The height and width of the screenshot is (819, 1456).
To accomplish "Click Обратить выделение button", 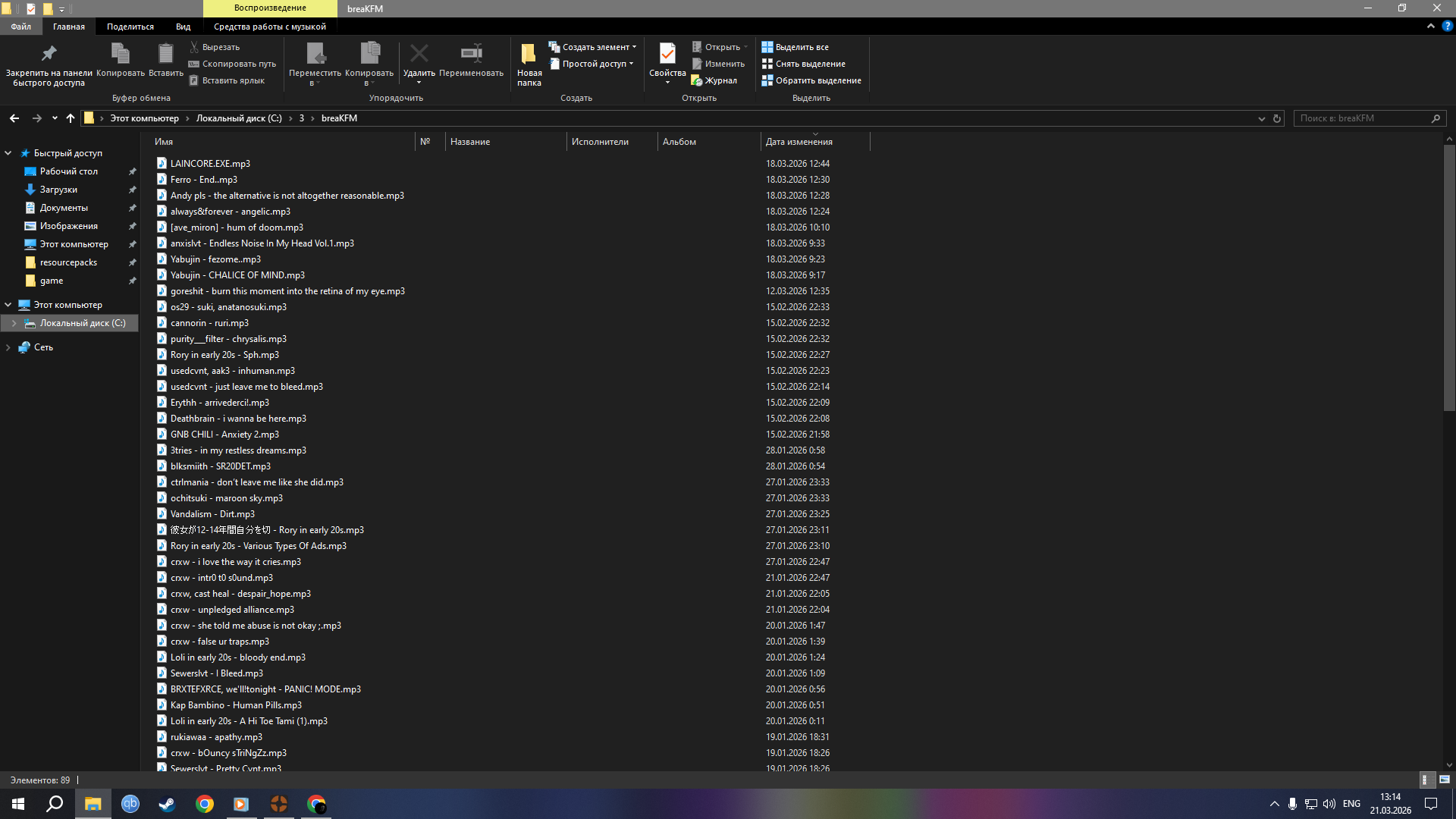I will pyautogui.click(x=817, y=80).
